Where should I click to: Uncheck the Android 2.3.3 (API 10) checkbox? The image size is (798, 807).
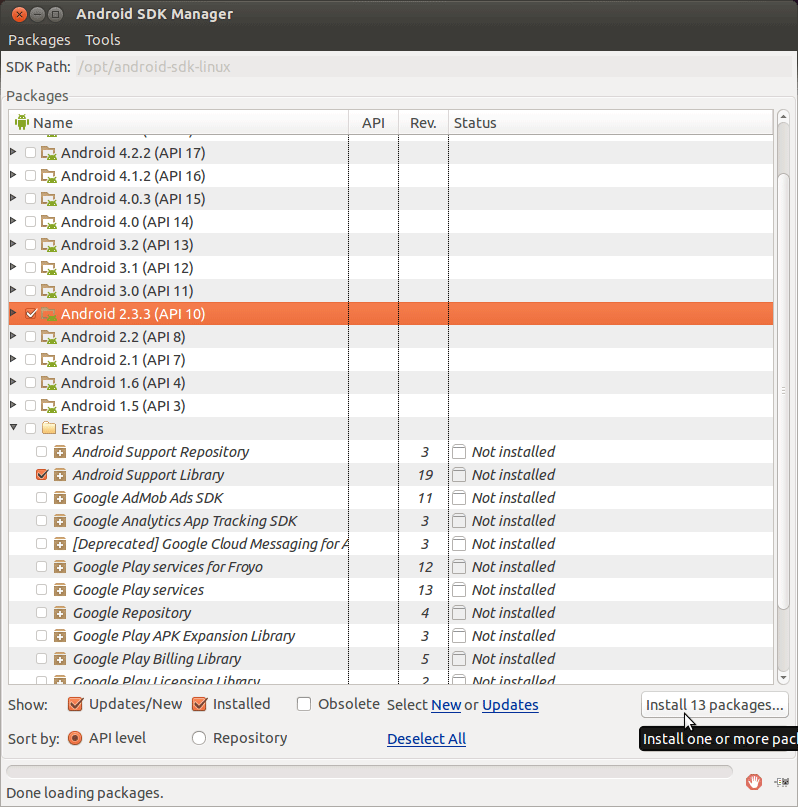31,313
